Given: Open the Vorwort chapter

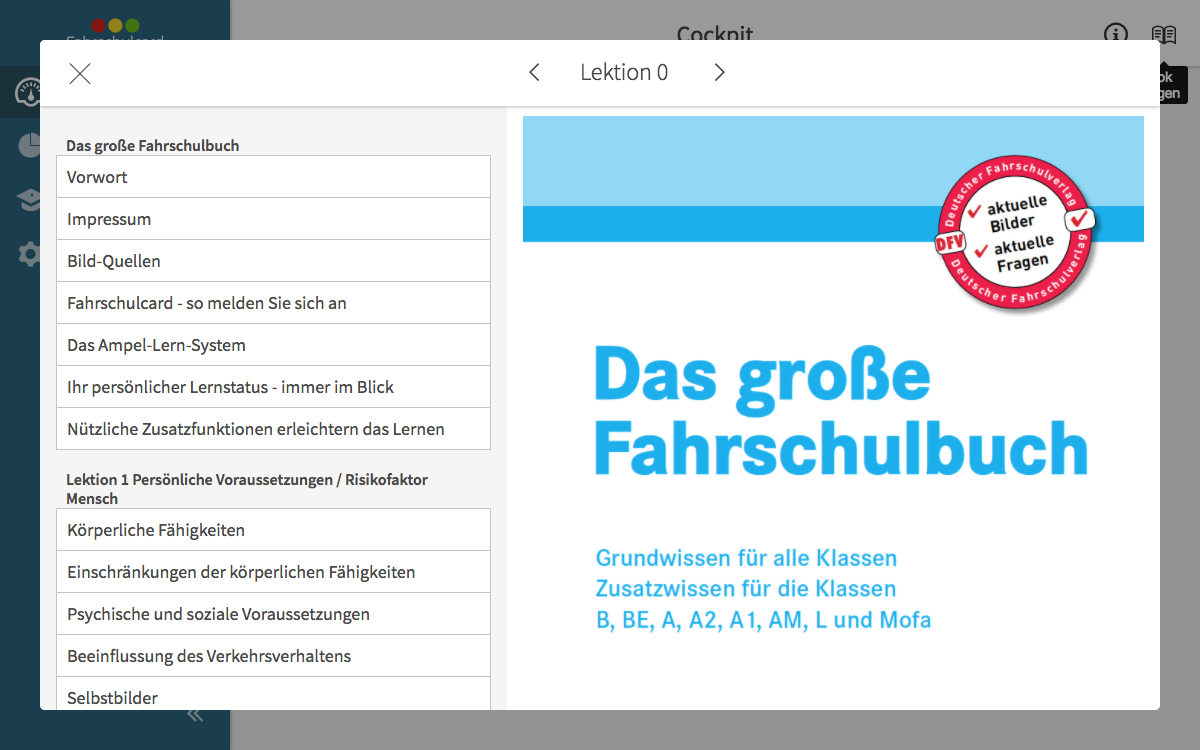Looking at the screenshot, I should [x=273, y=177].
